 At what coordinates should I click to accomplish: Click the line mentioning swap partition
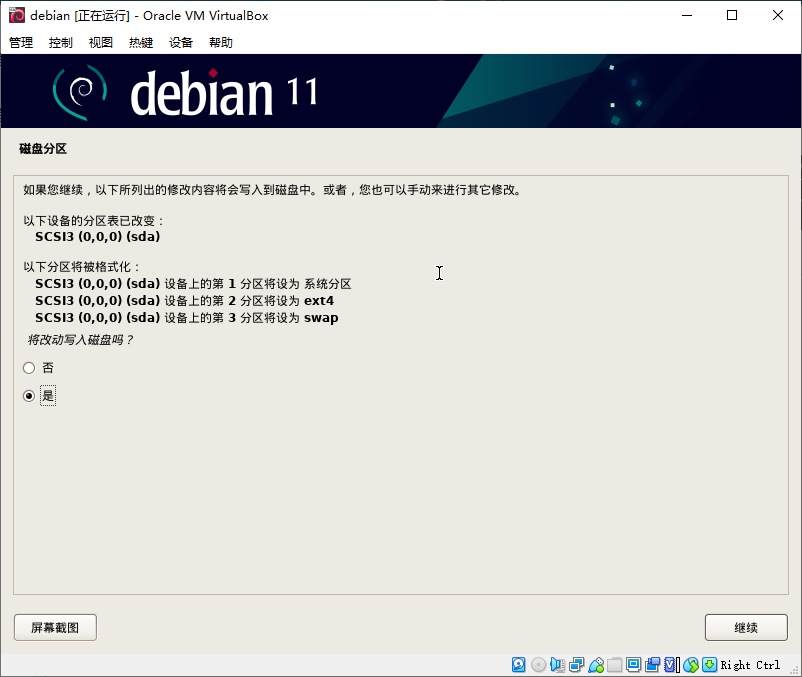click(x=187, y=318)
